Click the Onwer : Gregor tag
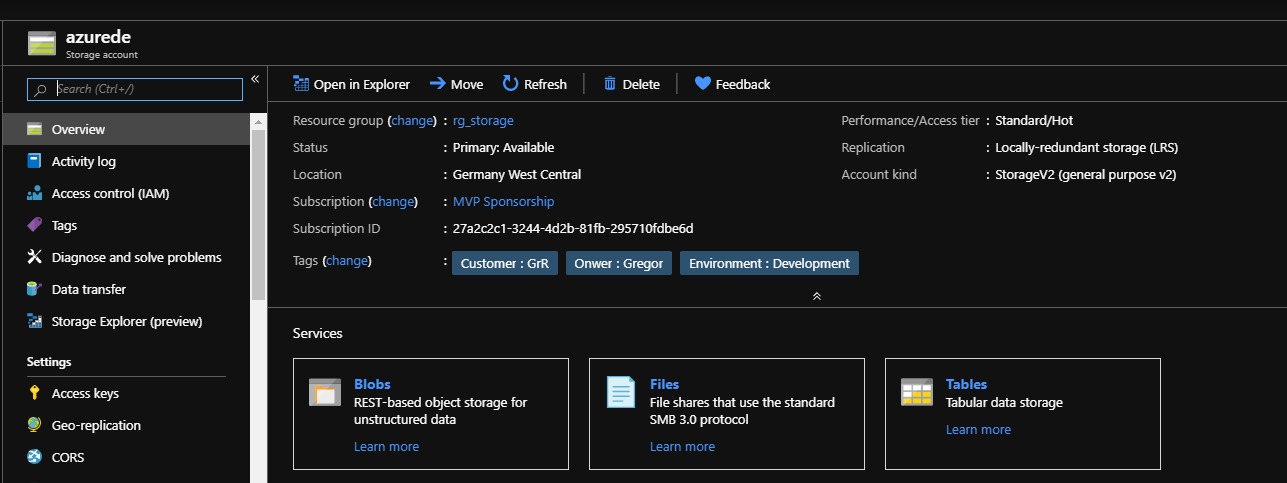The image size is (1287, 483). click(619, 264)
